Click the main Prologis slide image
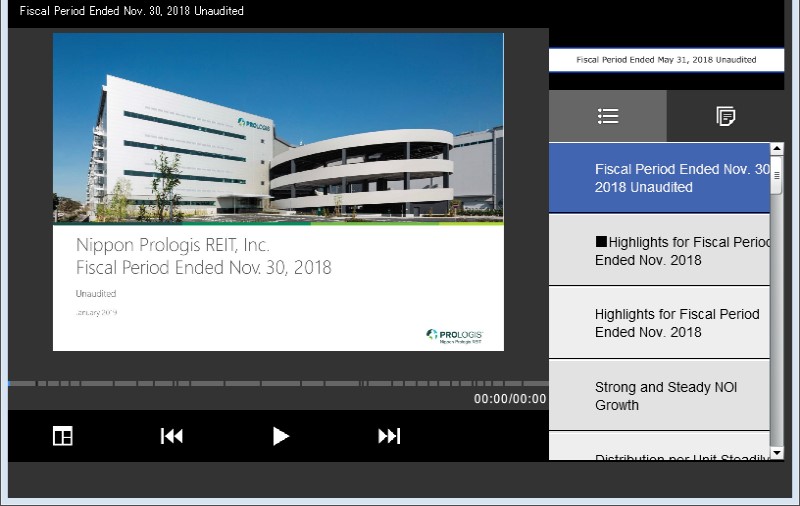800x506 pixels. pyautogui.click(x=278, y=192)
